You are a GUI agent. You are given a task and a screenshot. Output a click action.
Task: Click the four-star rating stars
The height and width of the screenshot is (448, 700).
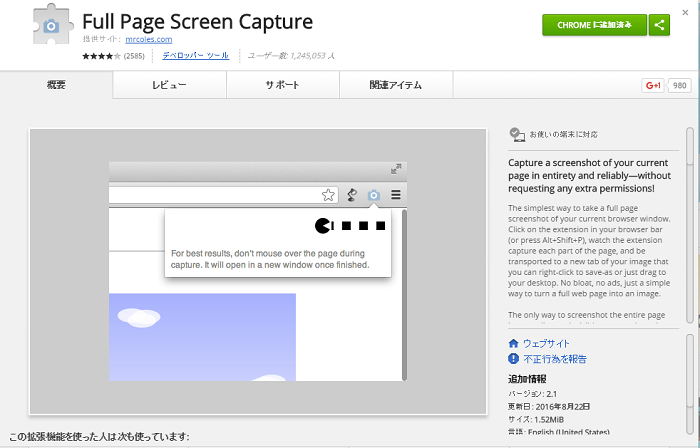(101, 56)
